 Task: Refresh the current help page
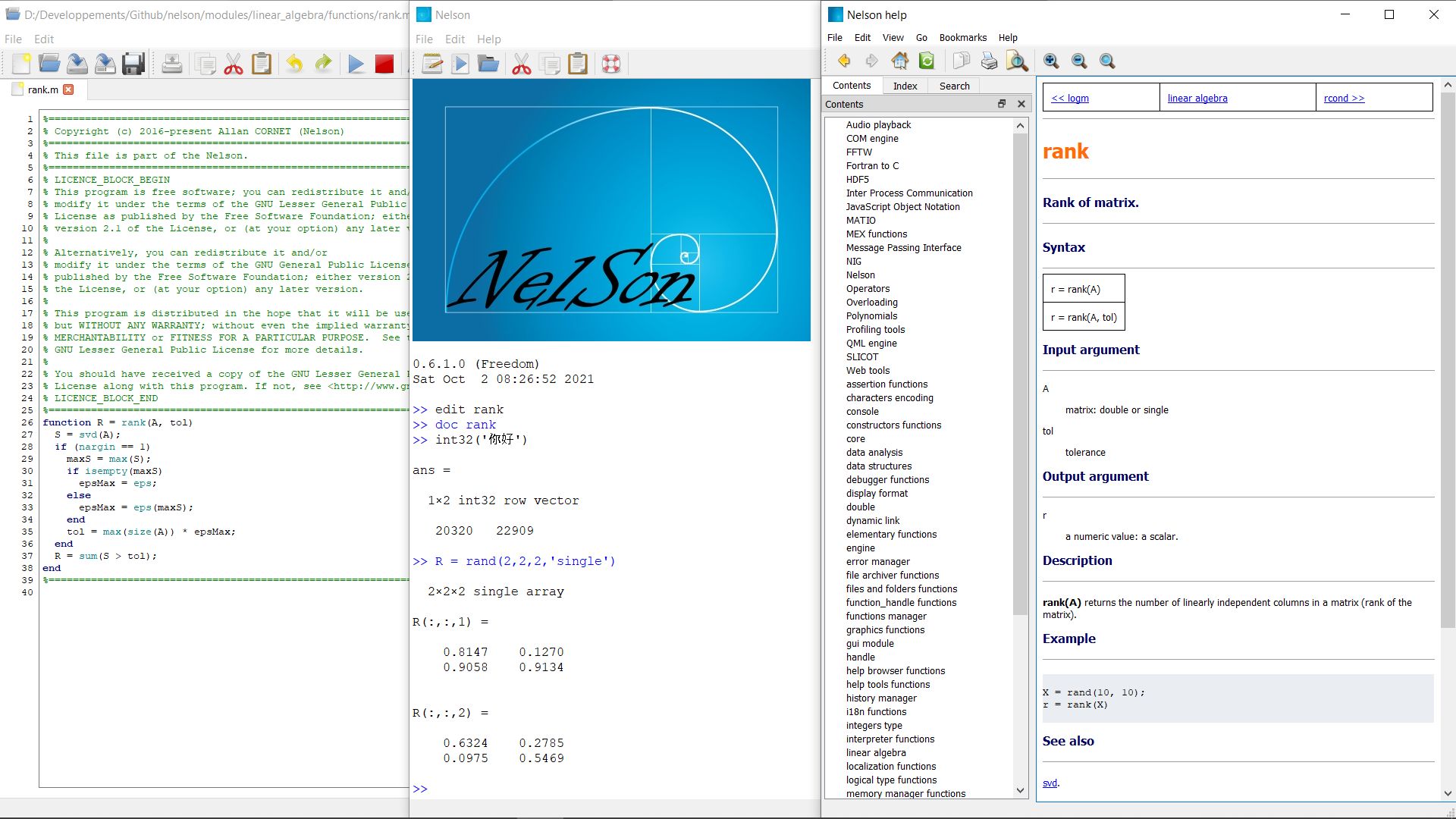click(x=927, y=61)
